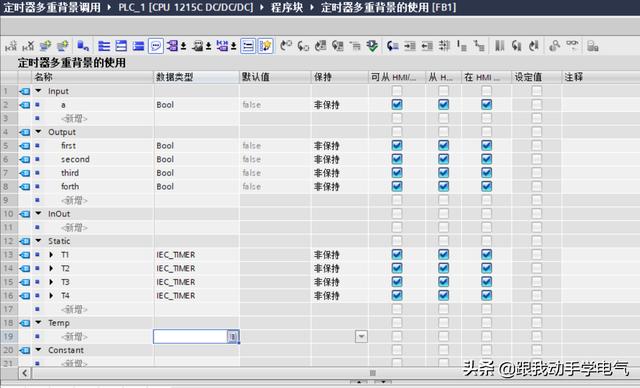Click data type input field in Temp row

pos(190,337)
